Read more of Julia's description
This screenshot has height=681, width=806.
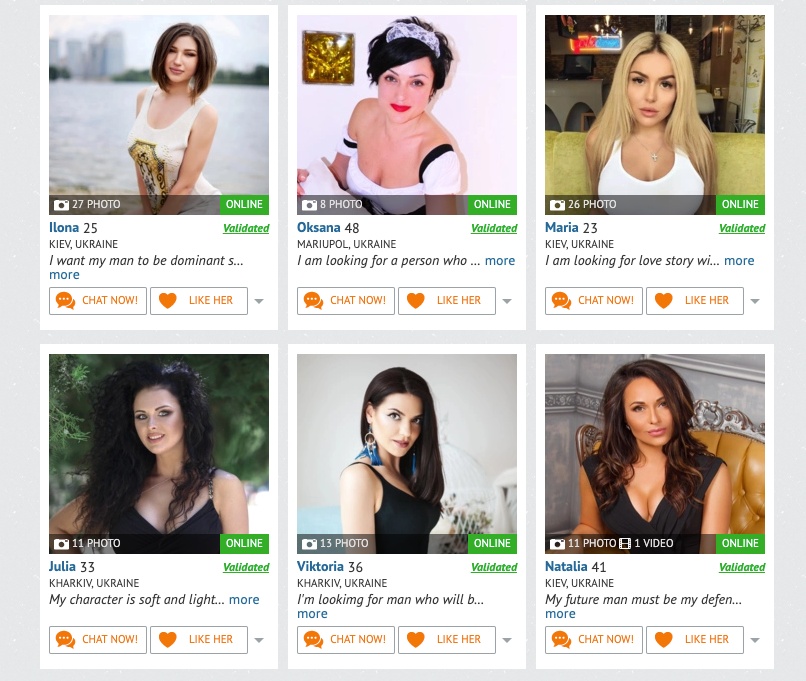click(x=244, y=599)
